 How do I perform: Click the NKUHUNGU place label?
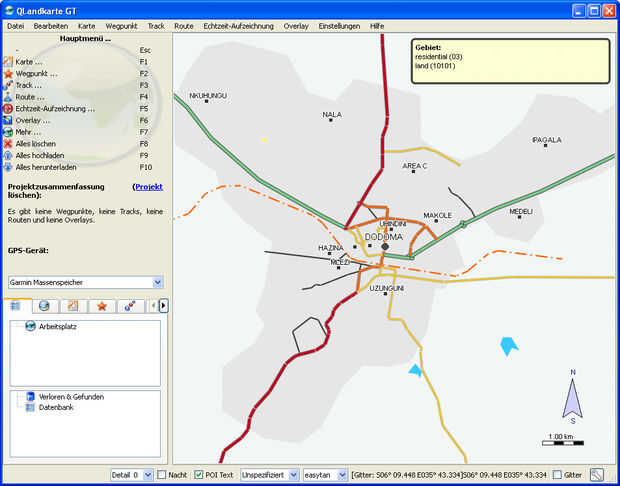(208, 96)
